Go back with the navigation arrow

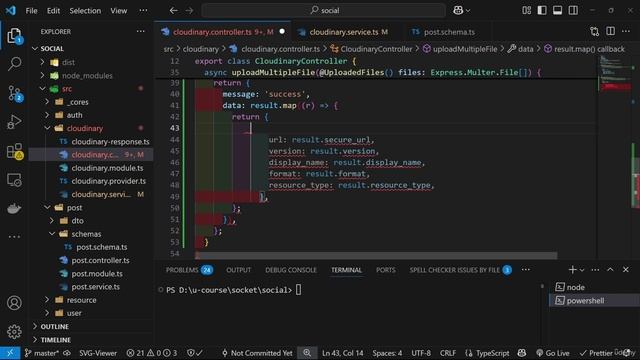173,11
